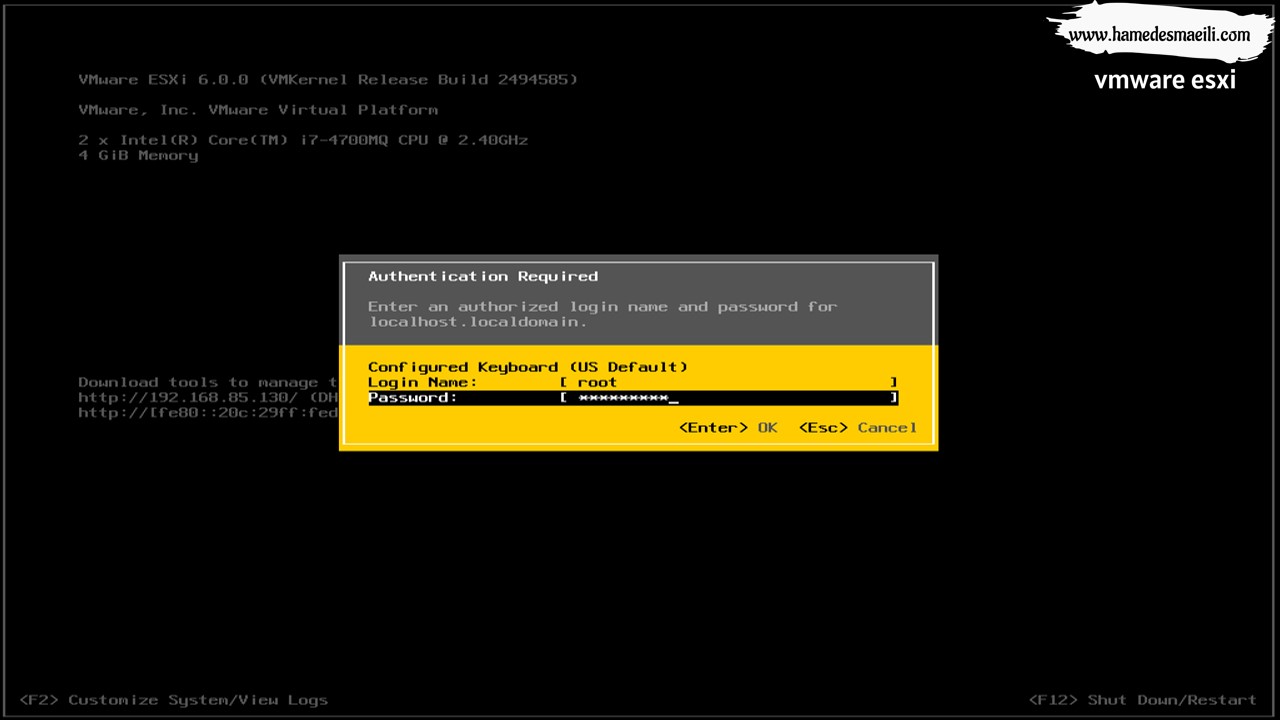Cancel the dialog via Esc Cancel

tap(858, 428)
